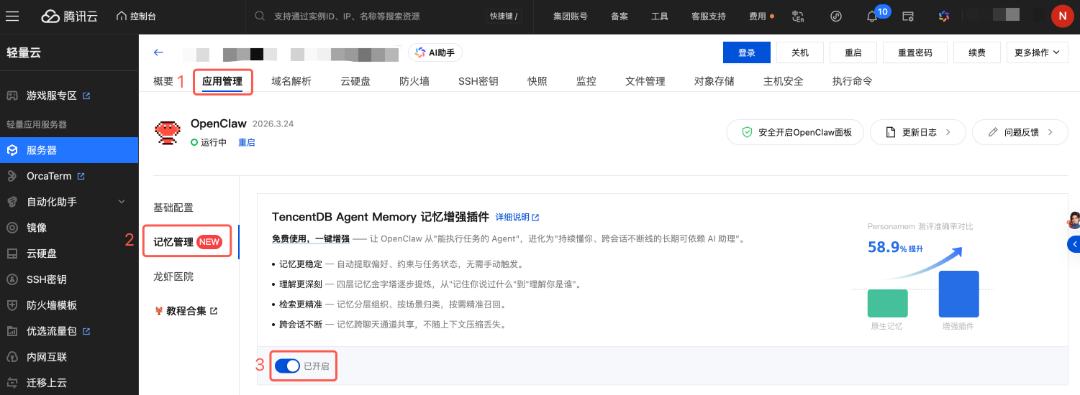Click the 登录 button

tap(747, 52)
